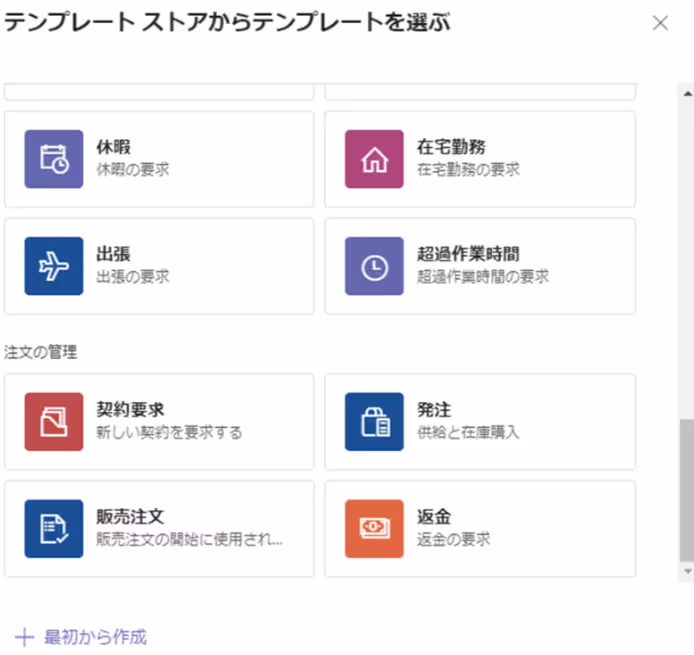Click the 超過作業時間の要求 description text

[x=483, y=277]
